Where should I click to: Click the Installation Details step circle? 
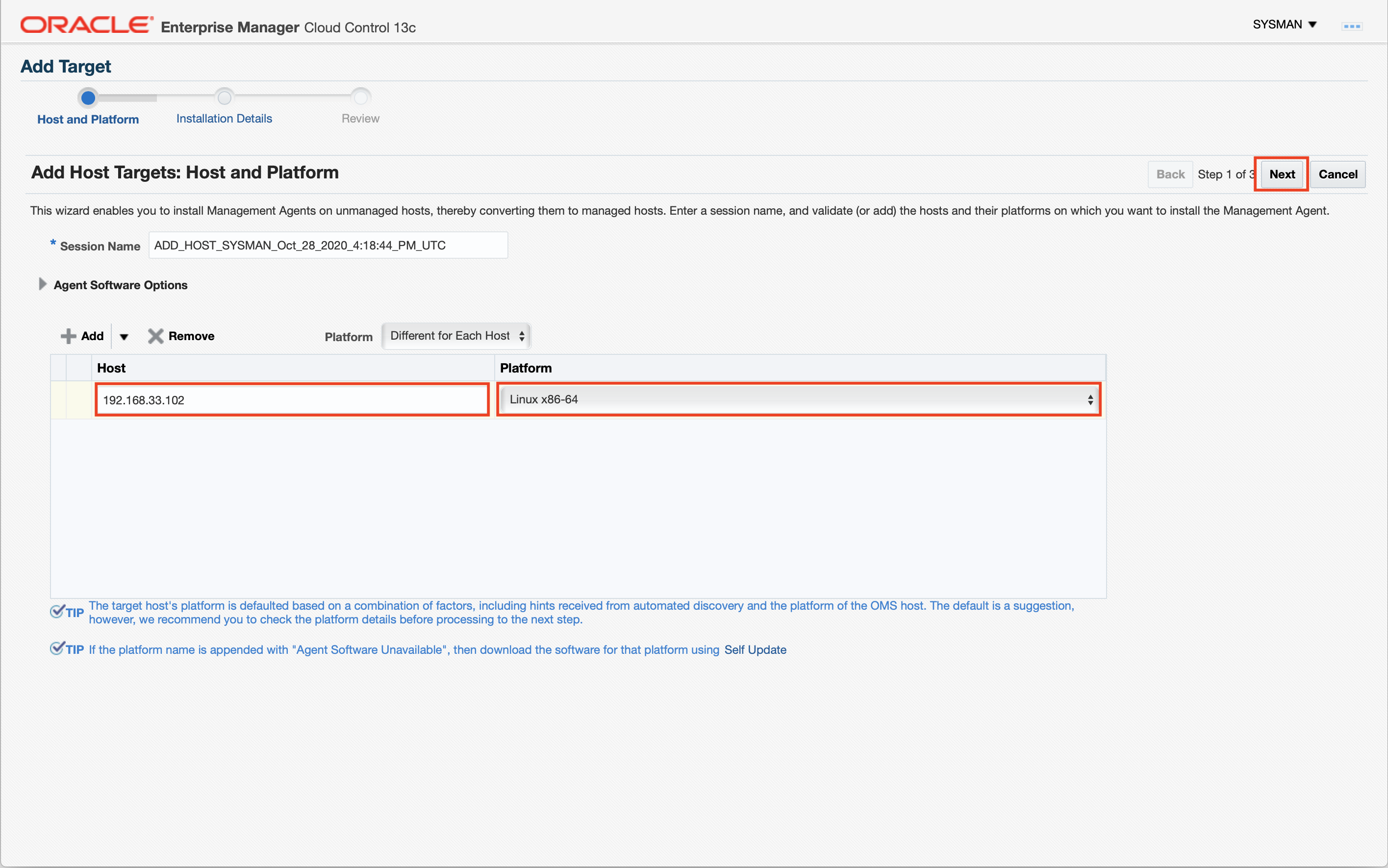[225, 98]
